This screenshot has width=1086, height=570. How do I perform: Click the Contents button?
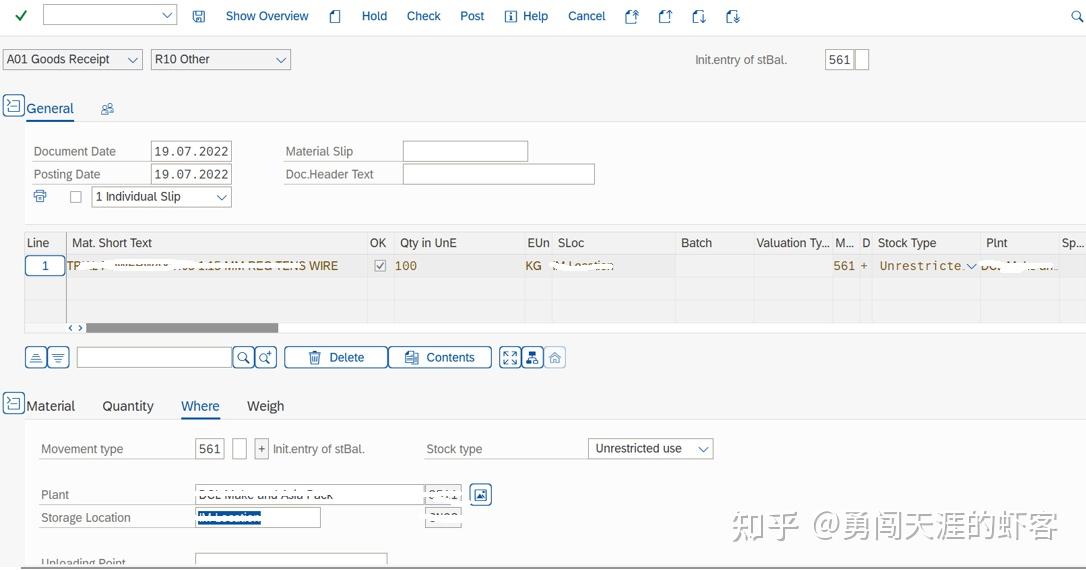click(440, 357)
